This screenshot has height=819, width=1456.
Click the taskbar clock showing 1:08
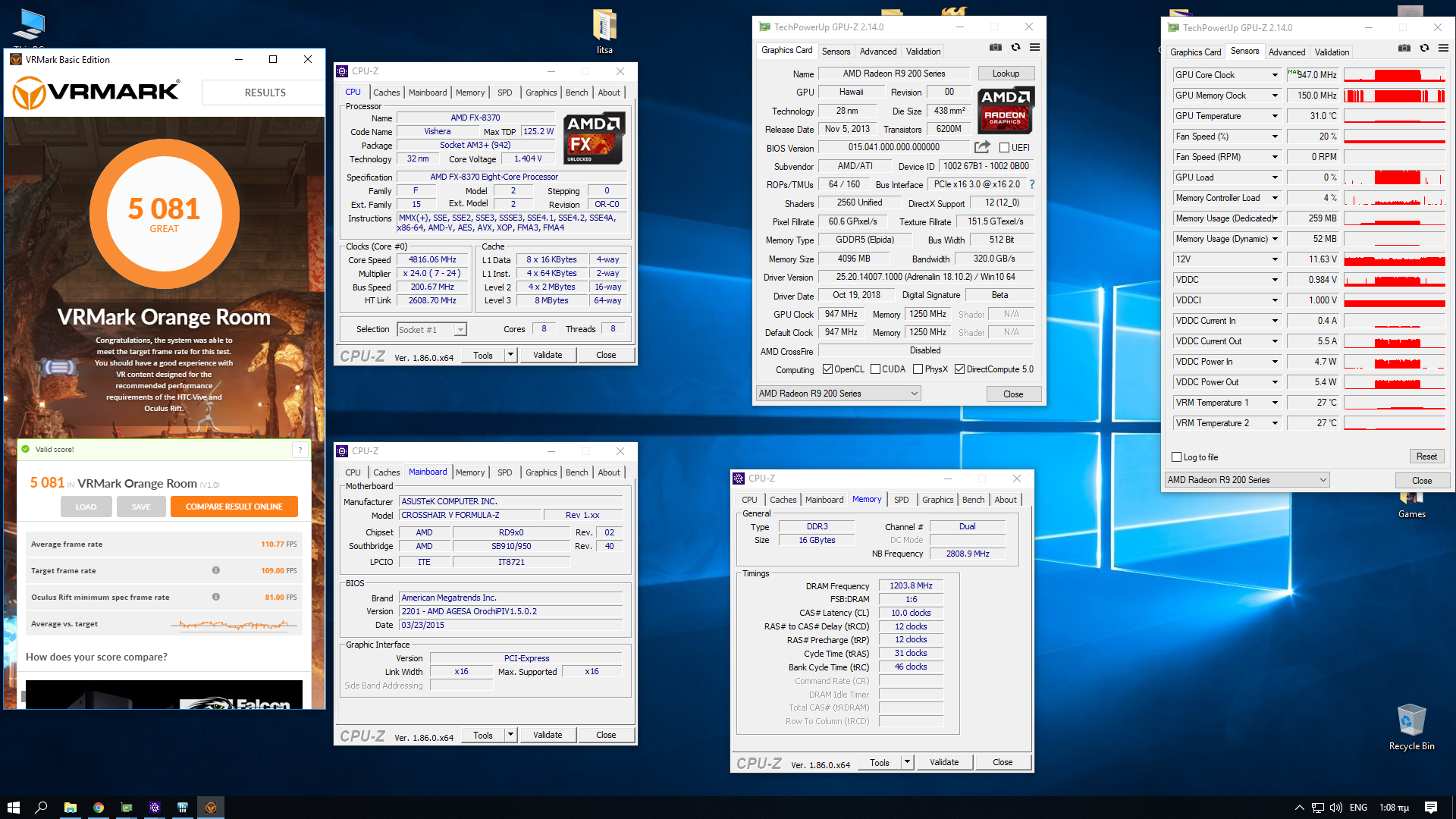[x=1394, y=808]
